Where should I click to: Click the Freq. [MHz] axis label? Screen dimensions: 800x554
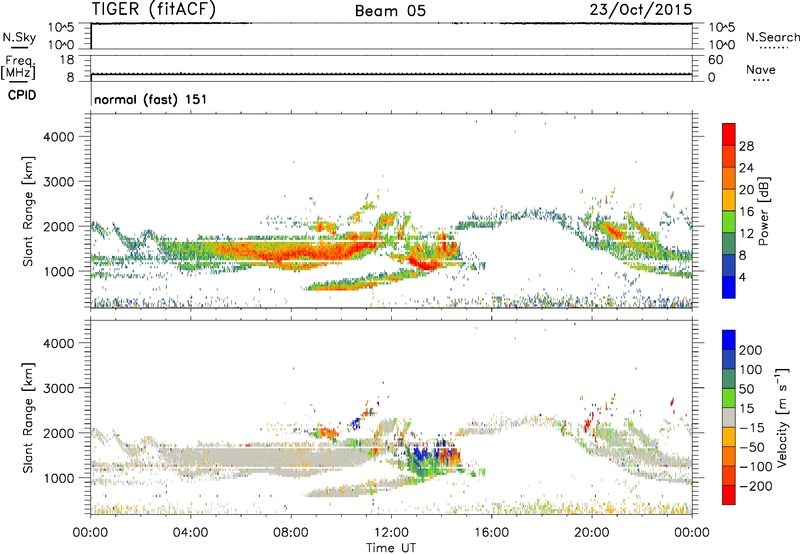click(18, 68)
